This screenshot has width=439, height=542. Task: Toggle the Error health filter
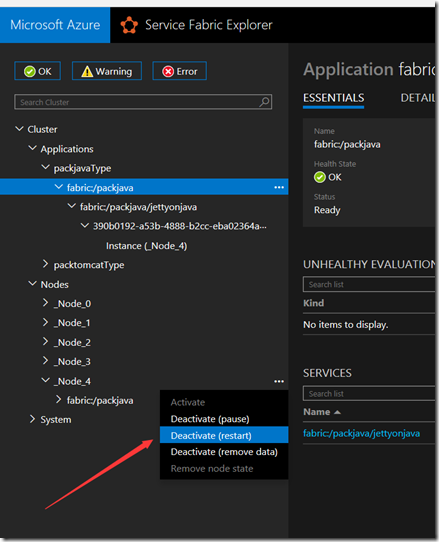click(x=179, y=71)
